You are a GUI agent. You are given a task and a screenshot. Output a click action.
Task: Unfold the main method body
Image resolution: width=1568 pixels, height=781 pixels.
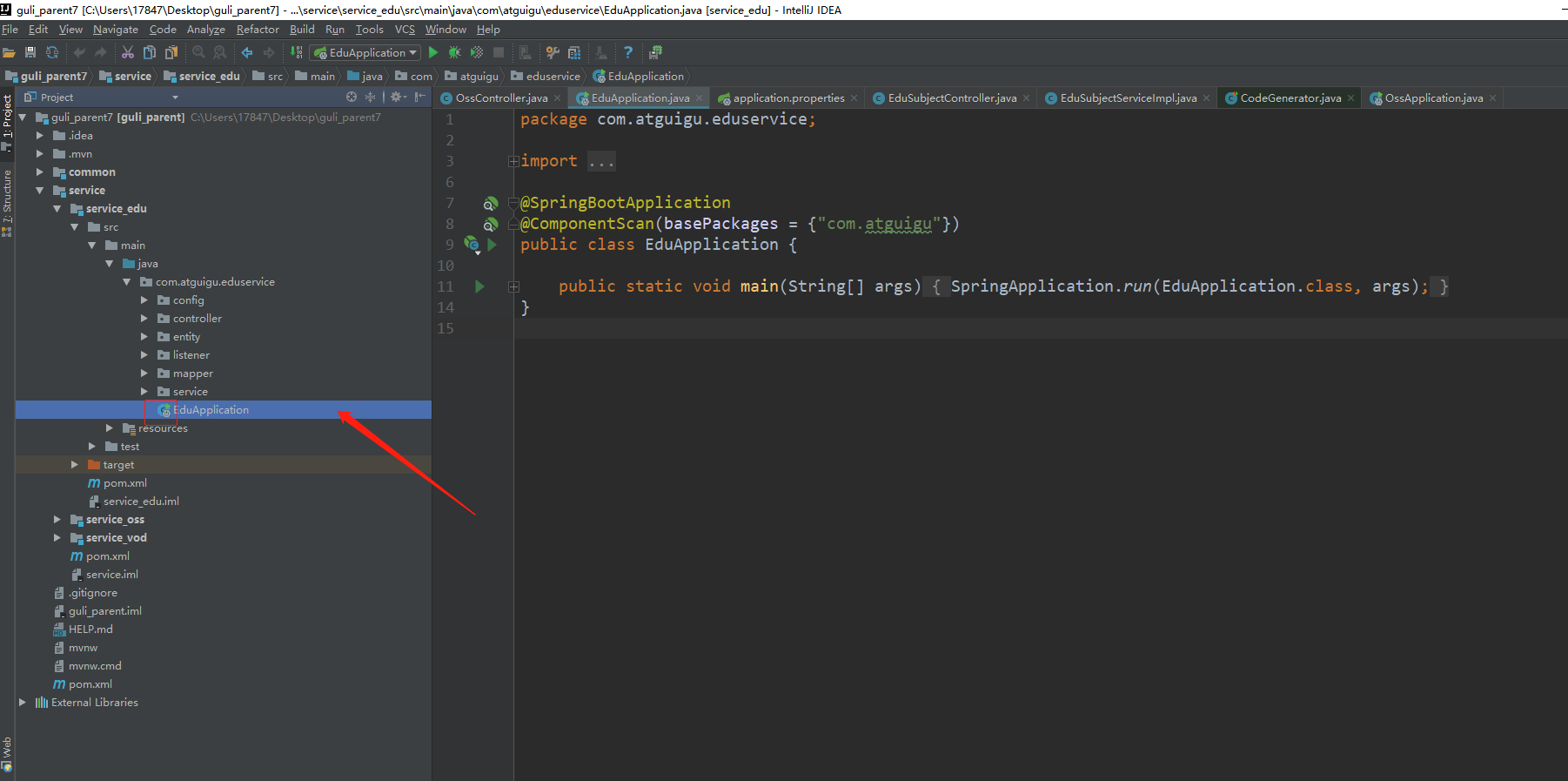coord(513,286)
